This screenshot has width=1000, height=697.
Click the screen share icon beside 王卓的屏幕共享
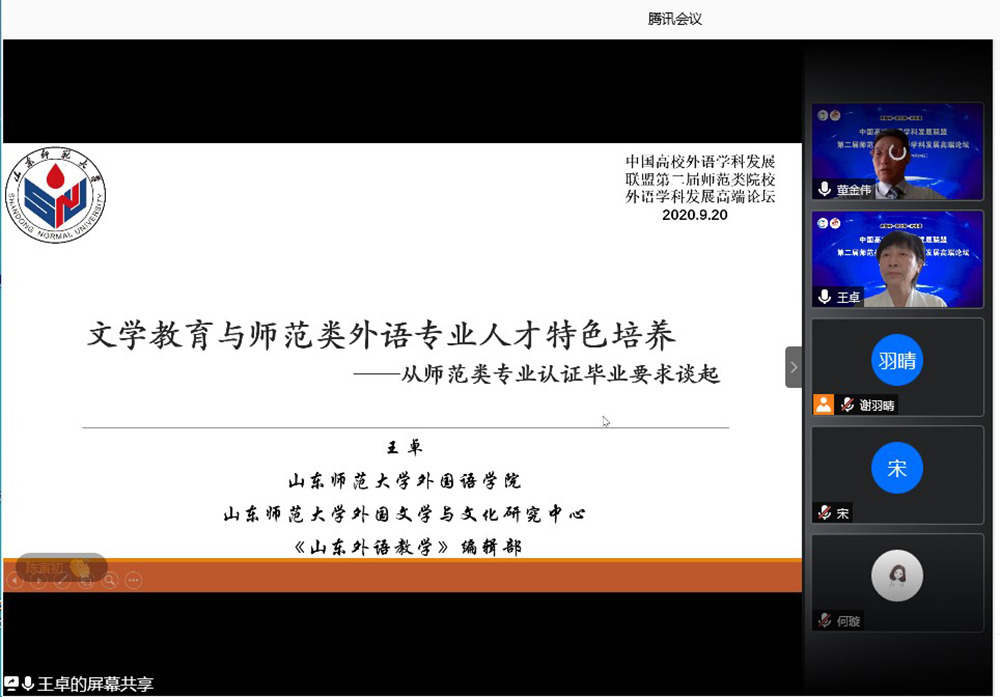click(11, 684)
